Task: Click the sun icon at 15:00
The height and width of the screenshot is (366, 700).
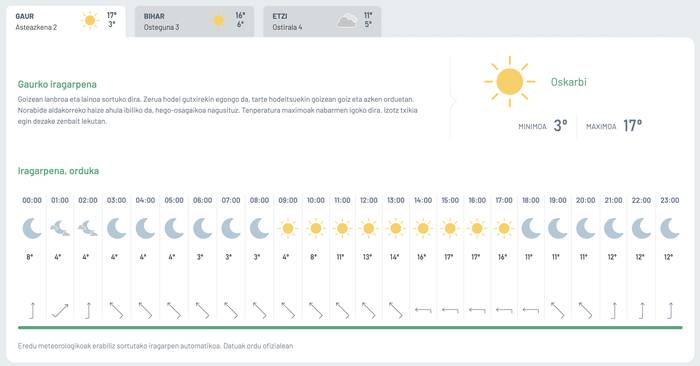Action: pos(450,229)
